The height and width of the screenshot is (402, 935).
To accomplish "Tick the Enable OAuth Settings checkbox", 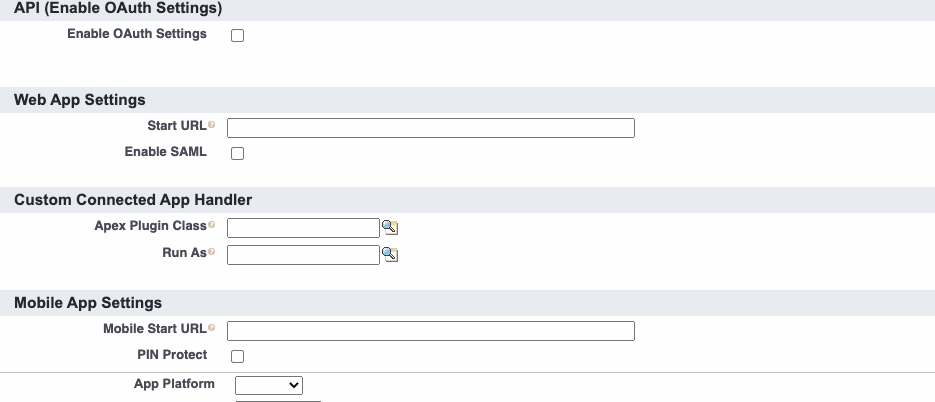I will [x=237, y=35].
